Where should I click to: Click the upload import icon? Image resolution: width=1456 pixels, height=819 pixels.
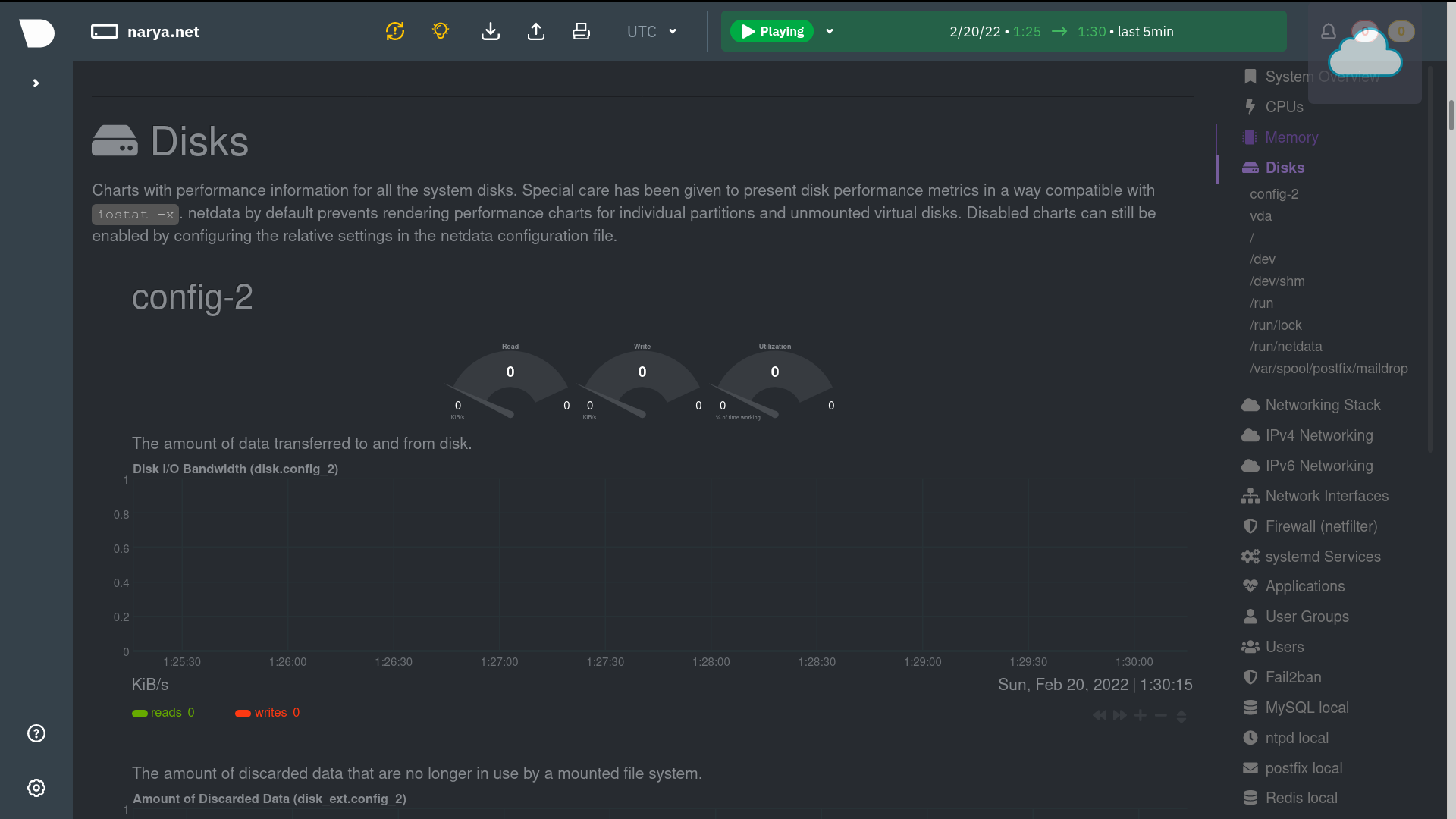click(536, 31)
